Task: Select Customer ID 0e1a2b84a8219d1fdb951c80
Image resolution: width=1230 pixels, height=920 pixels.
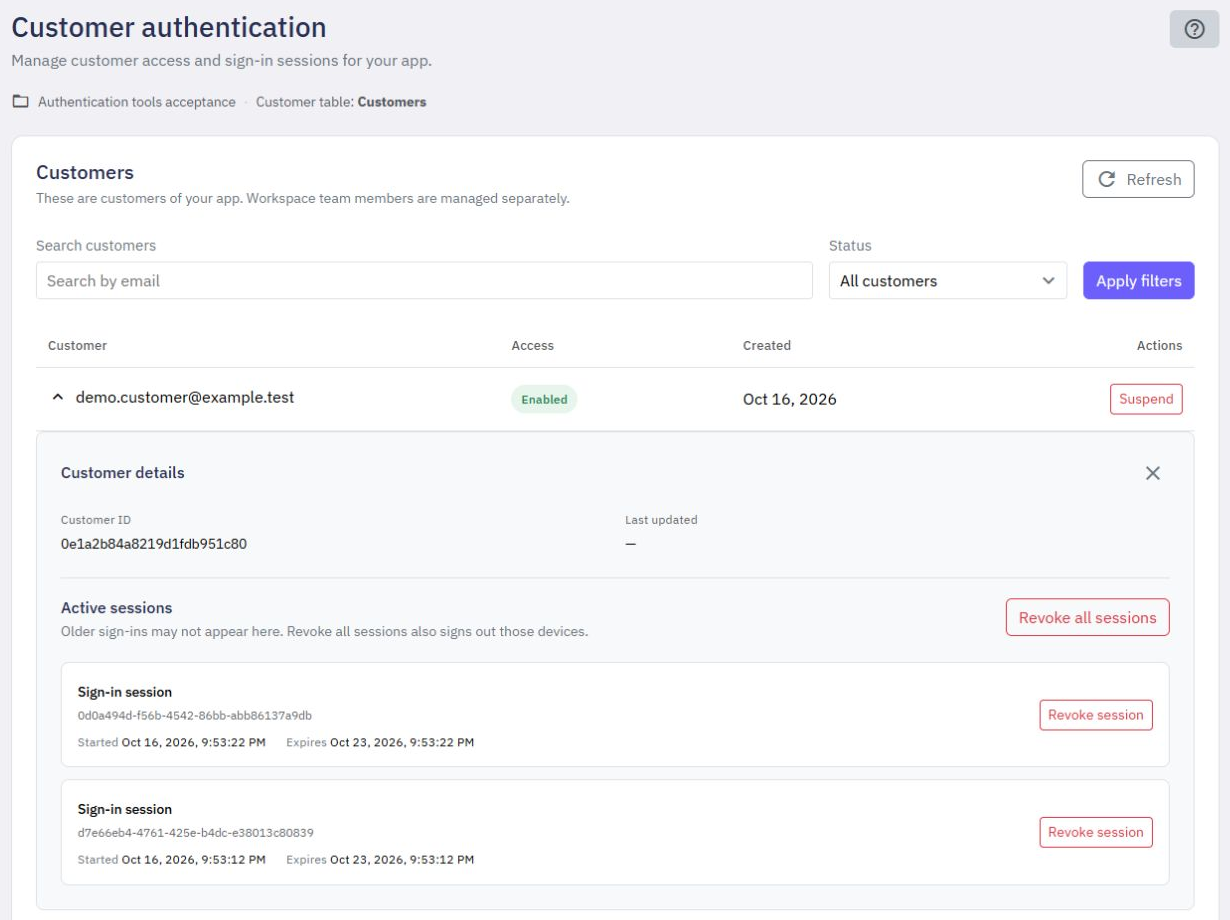Action: (x=154, y=545)
